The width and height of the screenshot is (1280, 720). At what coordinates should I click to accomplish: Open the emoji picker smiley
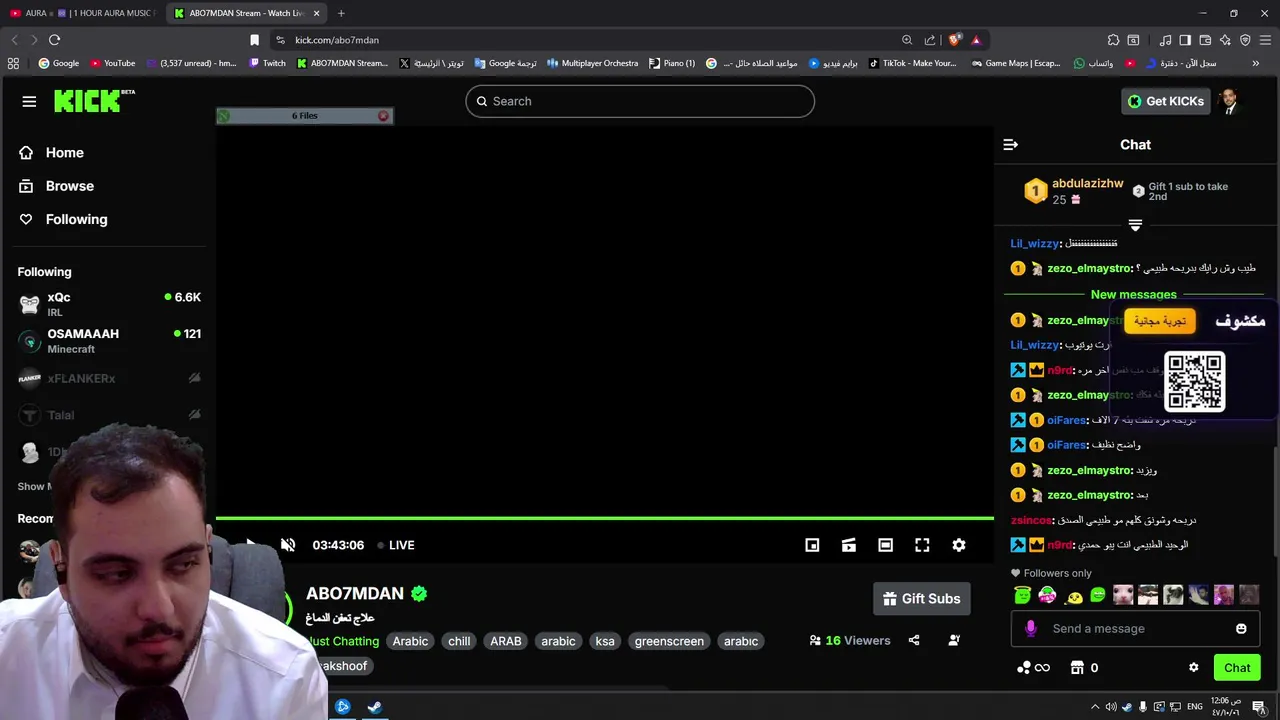(1241, 629)
